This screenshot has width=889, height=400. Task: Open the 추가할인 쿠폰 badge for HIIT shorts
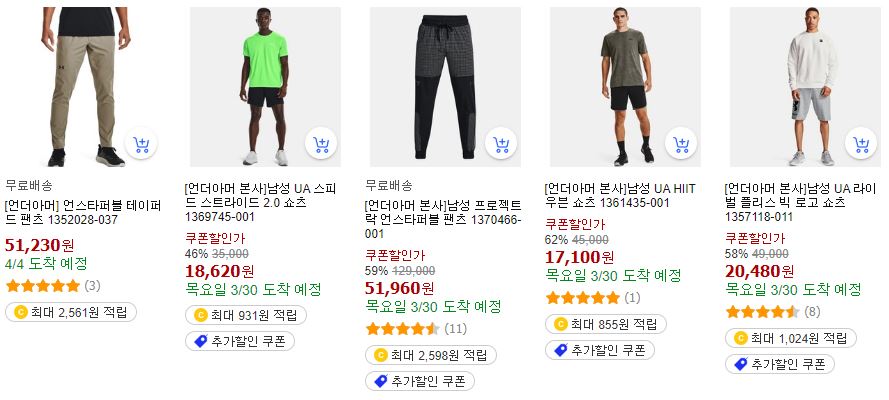click(600, 350)
